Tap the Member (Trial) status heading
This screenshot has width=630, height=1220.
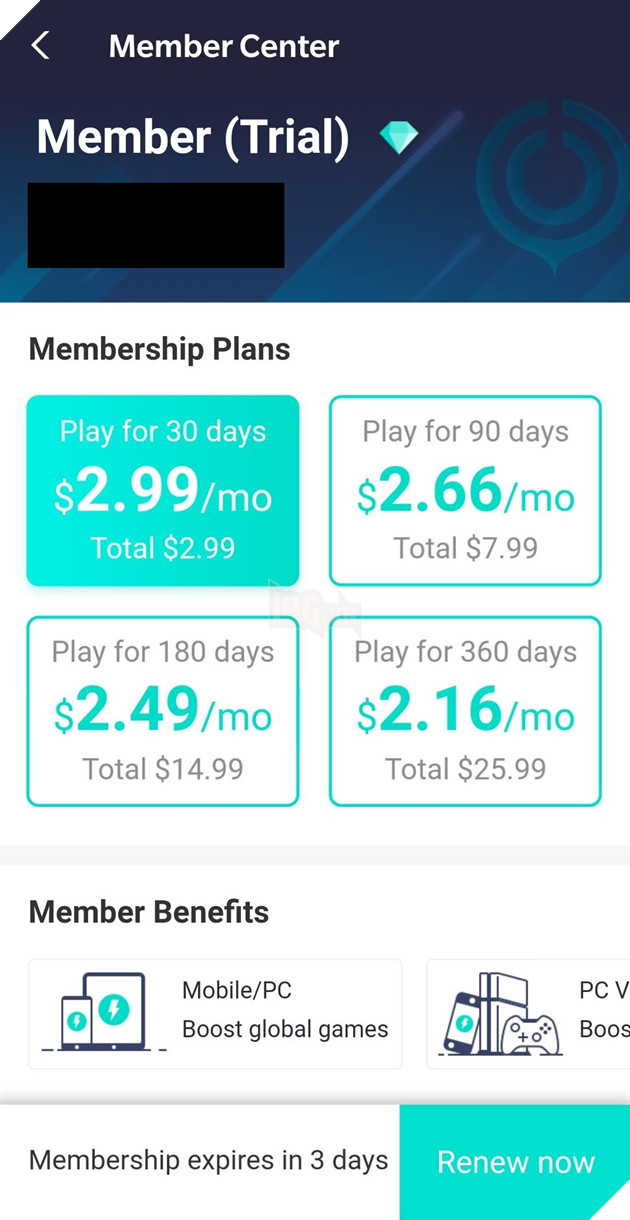tap(193, 137)
